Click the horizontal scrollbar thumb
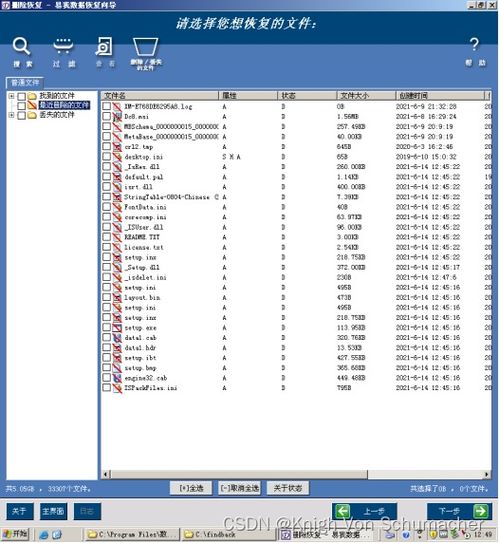This screenshot has width=499, height=543. click(239, 474)
